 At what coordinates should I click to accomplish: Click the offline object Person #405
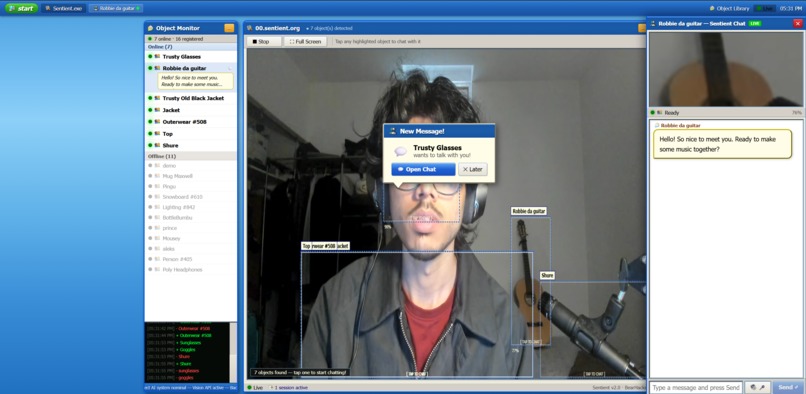click(x=191, y=259)
